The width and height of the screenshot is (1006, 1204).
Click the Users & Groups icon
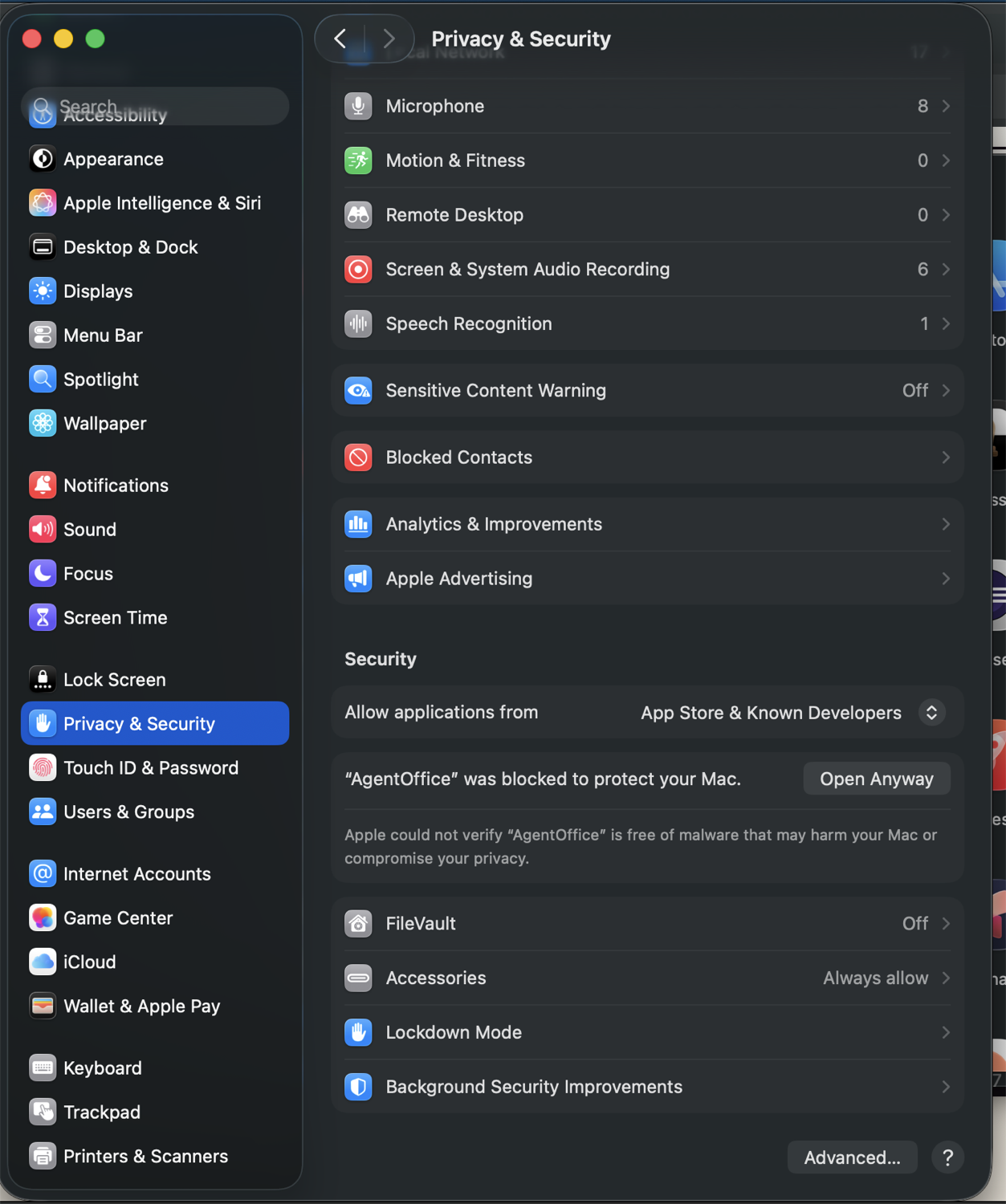pos(43,812)
